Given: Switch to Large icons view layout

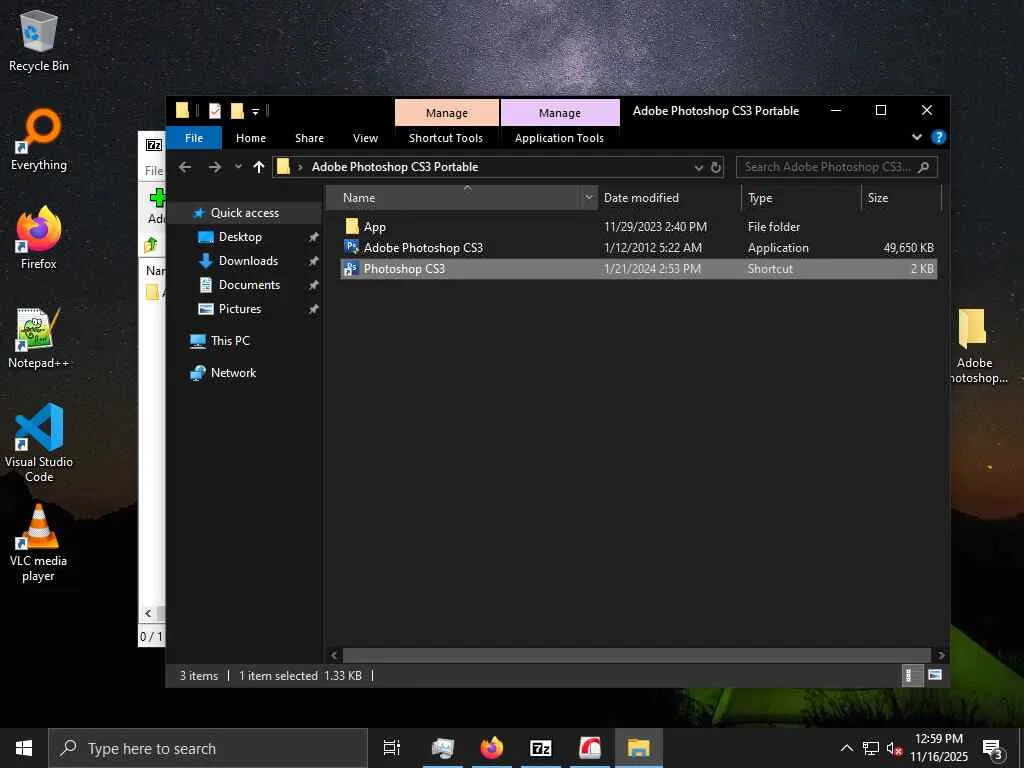Looking at the screenshot, I should click(935, 675).
